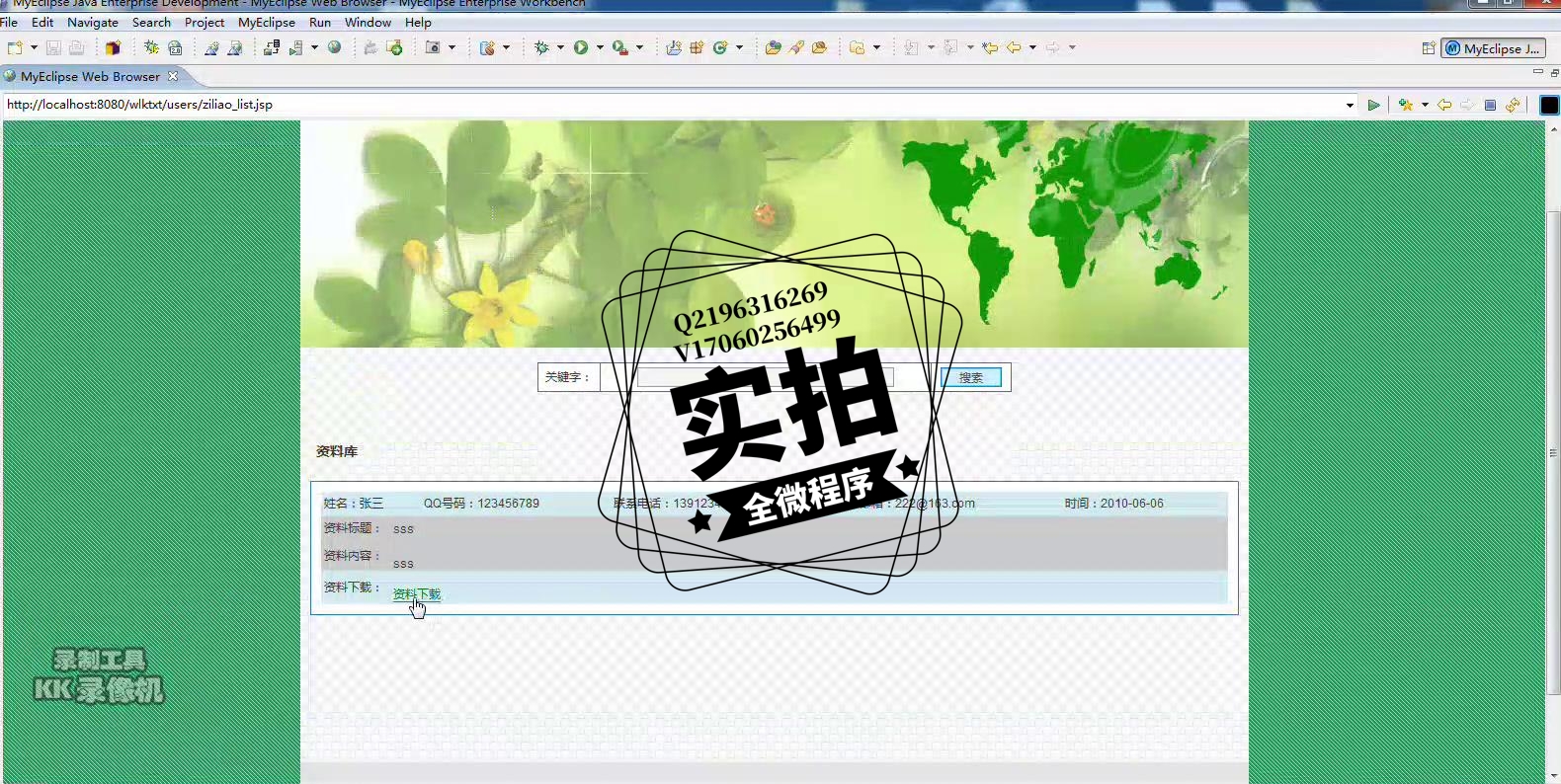Minimize the browser editor view
This screenshot has height=784, width=1561.
pos(1537,72)
